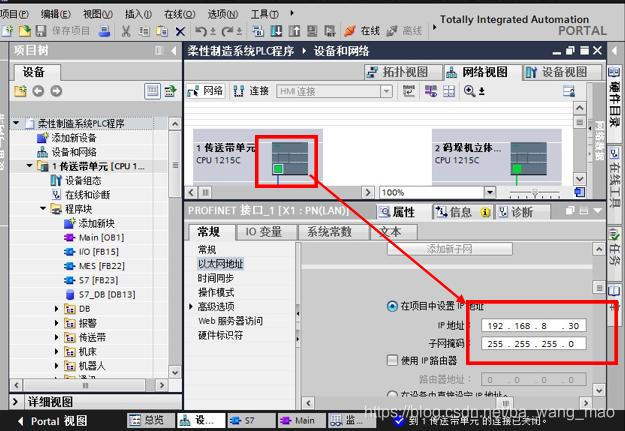Click the save project (保存项目) button
Screen dimensions: 625x431
click(63, 31)
